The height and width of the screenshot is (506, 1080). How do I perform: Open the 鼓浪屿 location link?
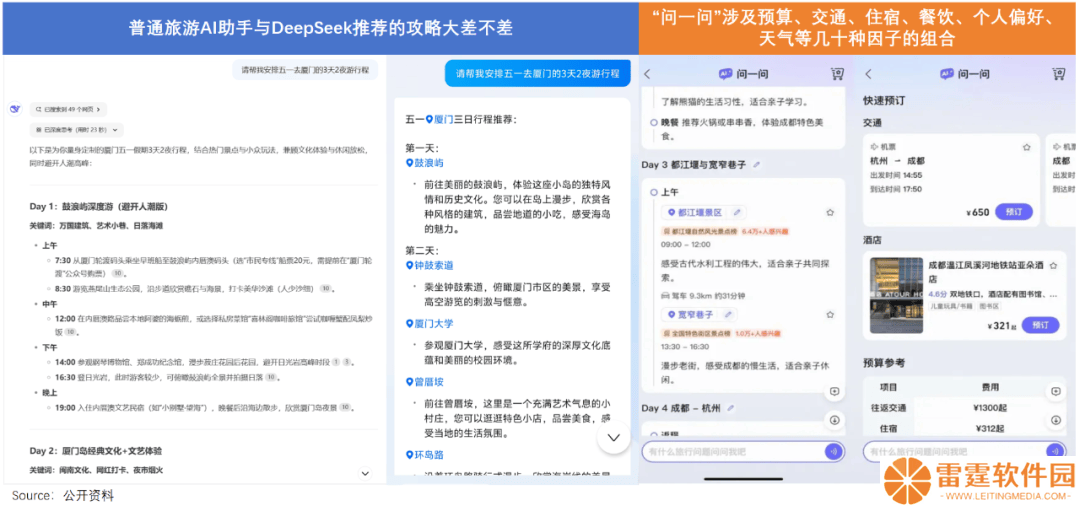point(424,163)
